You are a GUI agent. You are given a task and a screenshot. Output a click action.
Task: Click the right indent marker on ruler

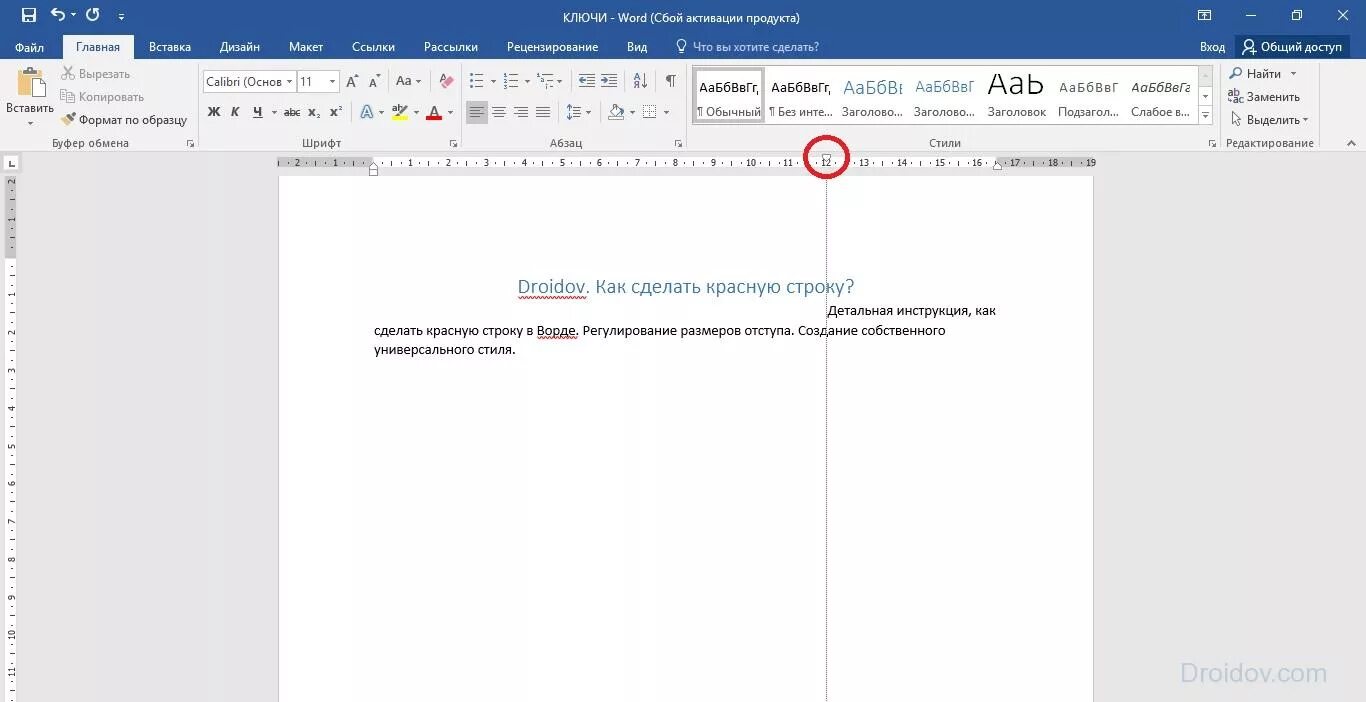(x=997, y=165)
